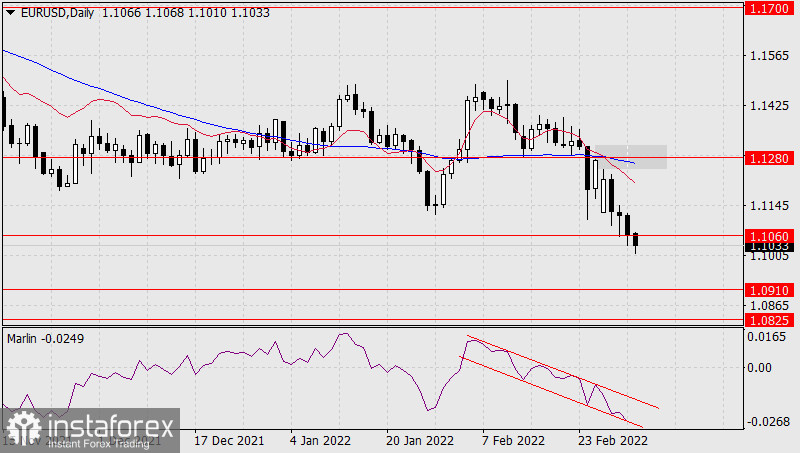This screenshot has height=453, width=800.
Task: Select the red 1.1280 price level label
Action: [769, 158]
